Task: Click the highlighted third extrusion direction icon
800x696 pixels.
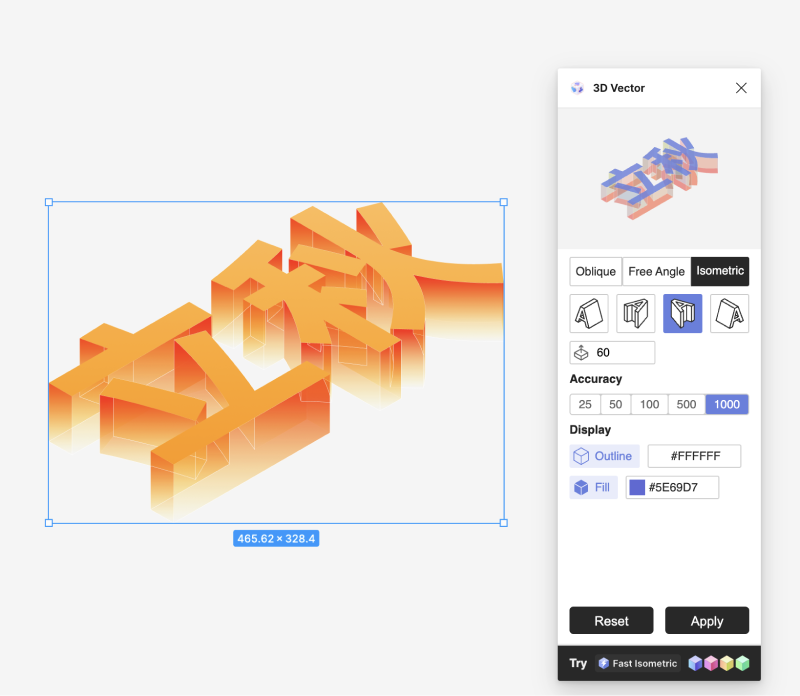Action: click(682, 313)
